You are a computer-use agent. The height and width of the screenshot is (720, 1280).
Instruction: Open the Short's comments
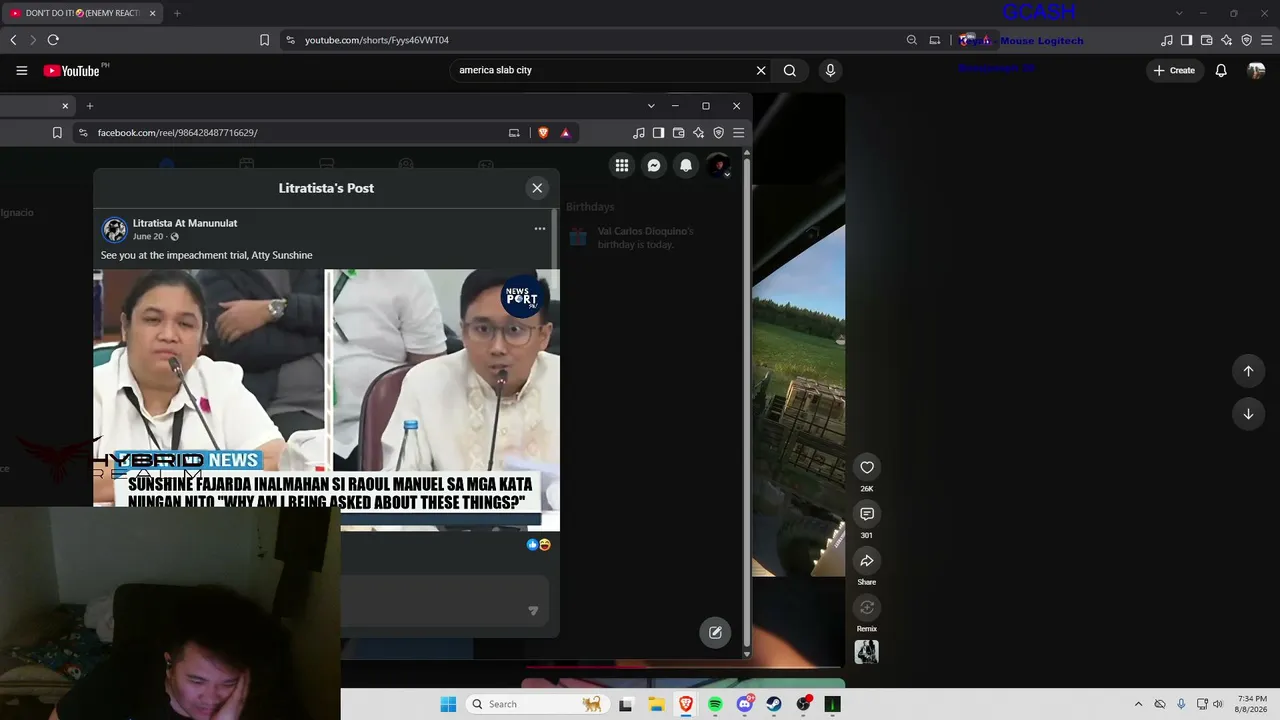(867, 514)
